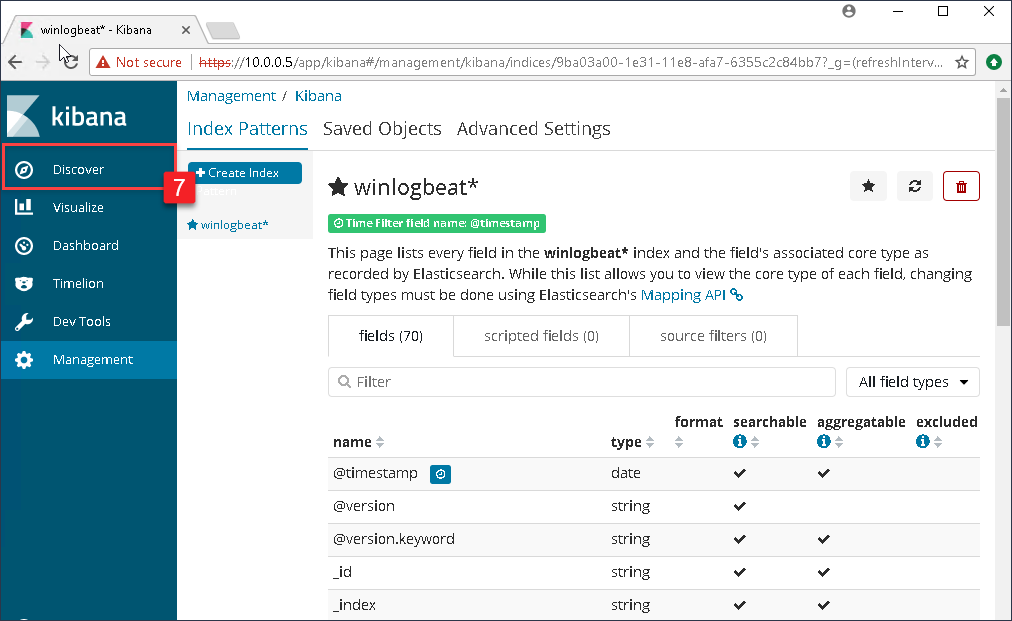The width and height of the screenshot is (1012, 621).
Task: Open the Chrome profile avatar icon
Action: pos(849,11)
